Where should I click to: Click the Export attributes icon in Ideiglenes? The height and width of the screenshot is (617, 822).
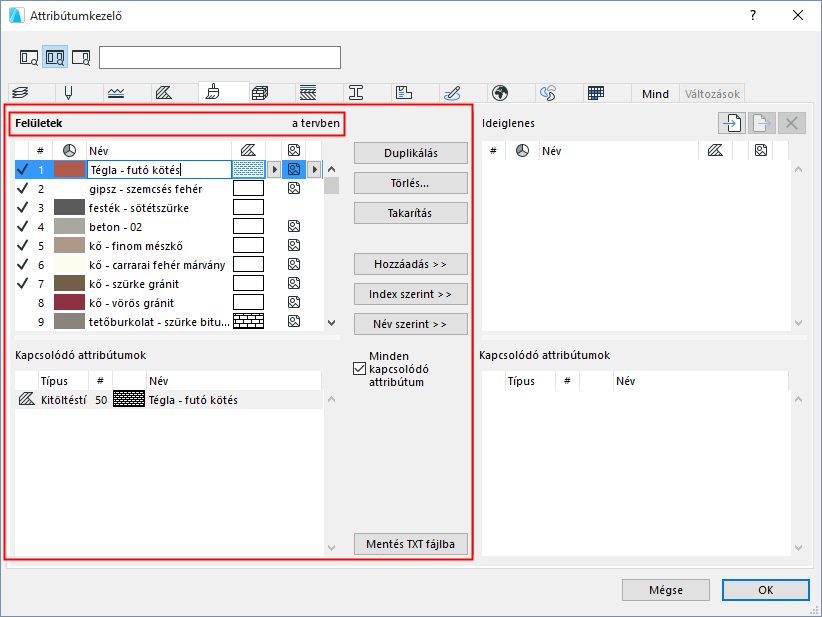762,123
